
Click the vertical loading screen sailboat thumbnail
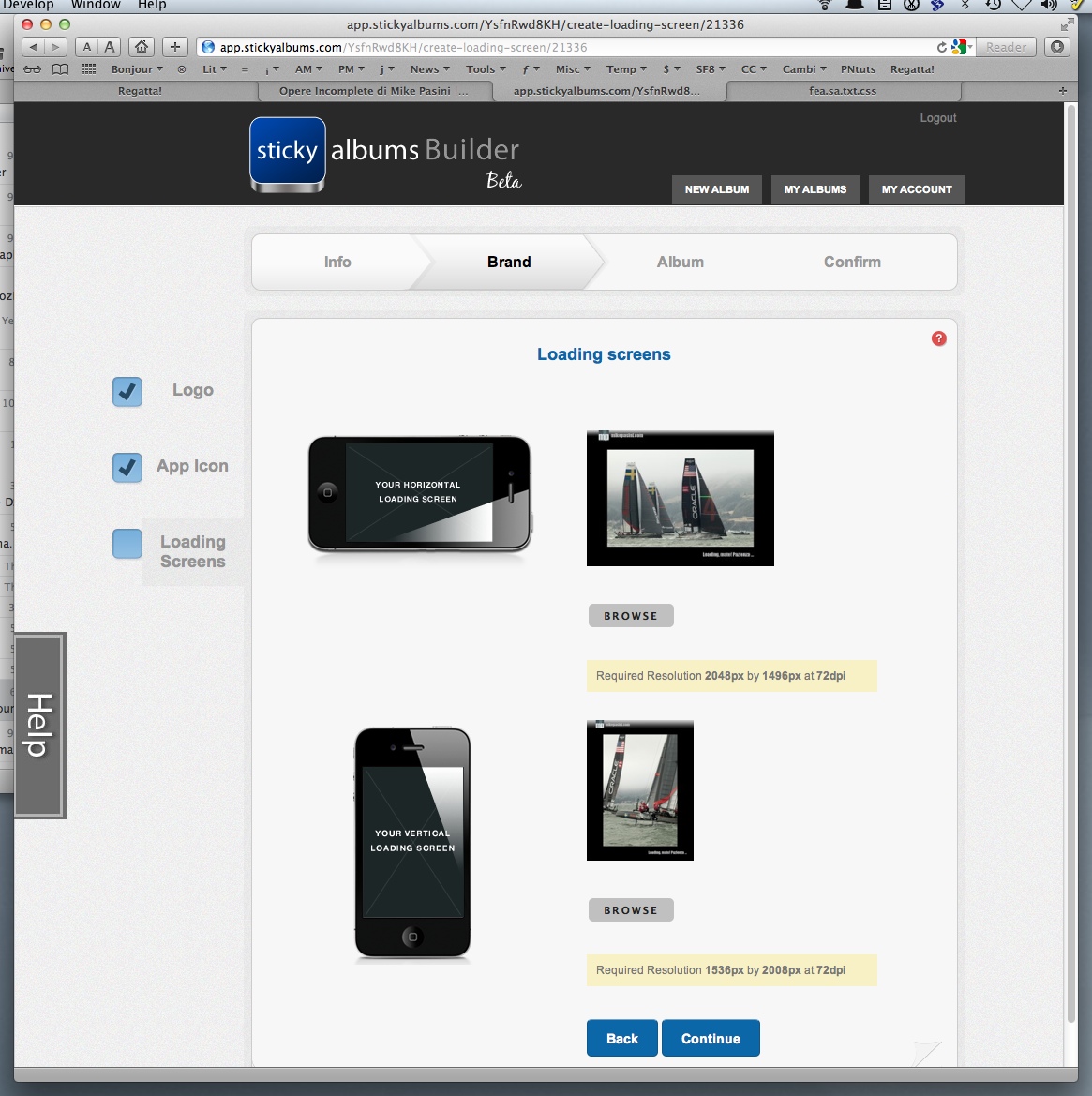[x=639, y=790]
